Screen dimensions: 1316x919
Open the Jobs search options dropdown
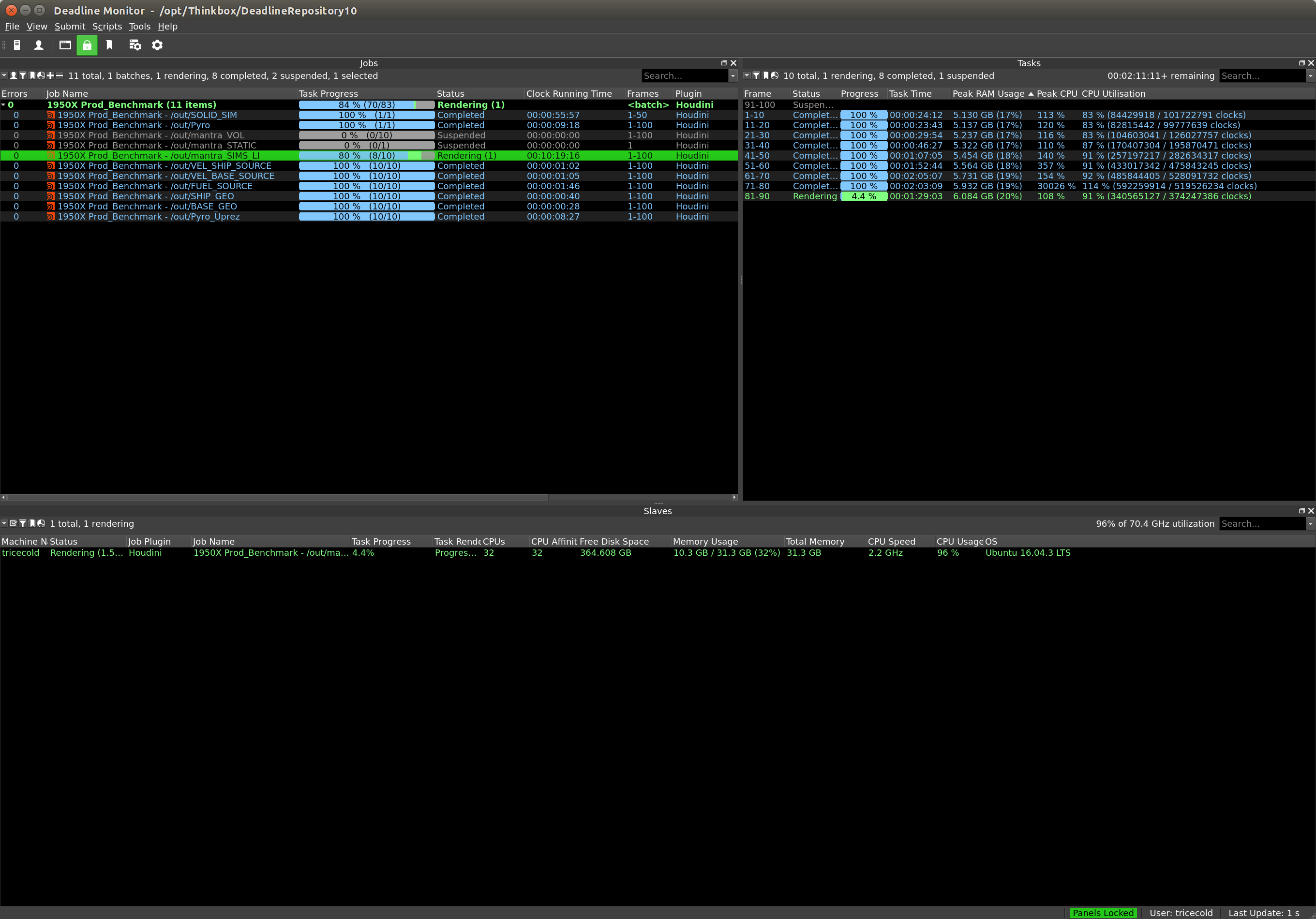tap(733, 75)
